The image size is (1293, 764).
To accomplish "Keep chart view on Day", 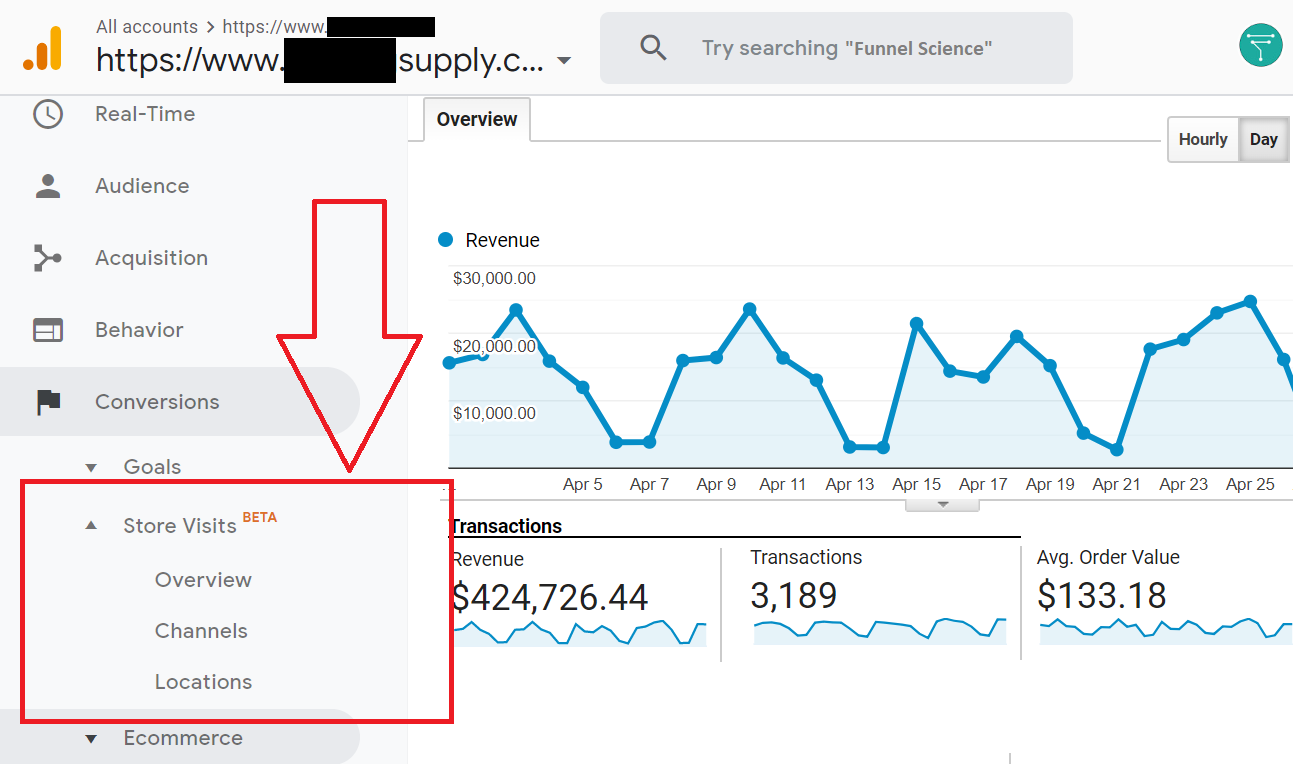I will click(x=1264, y=139).
